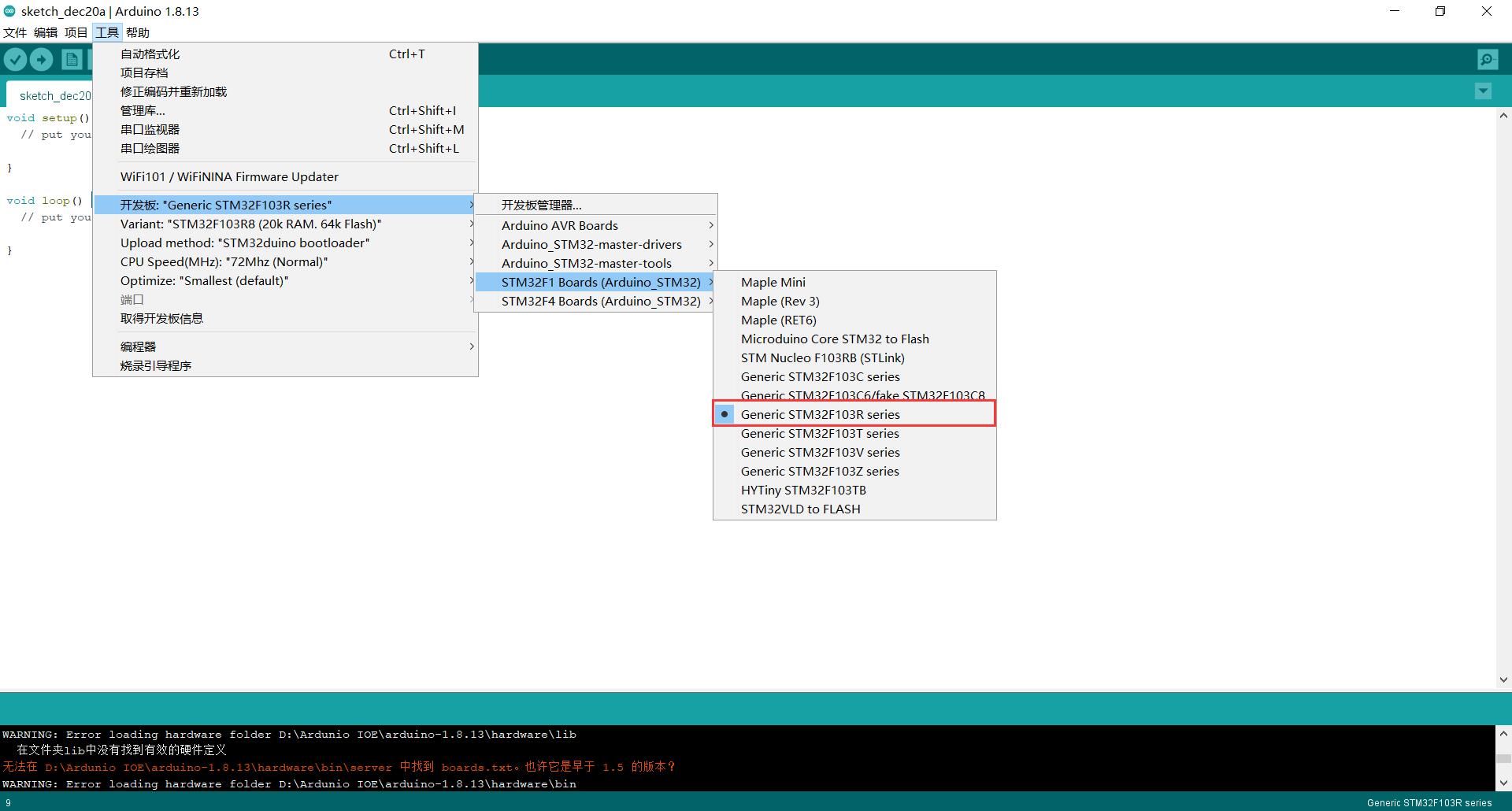Select WiFi101 / WiFiNINA Firmware Updater
The height and width of the screenshot is (811, 1512).
coord(285,176)
